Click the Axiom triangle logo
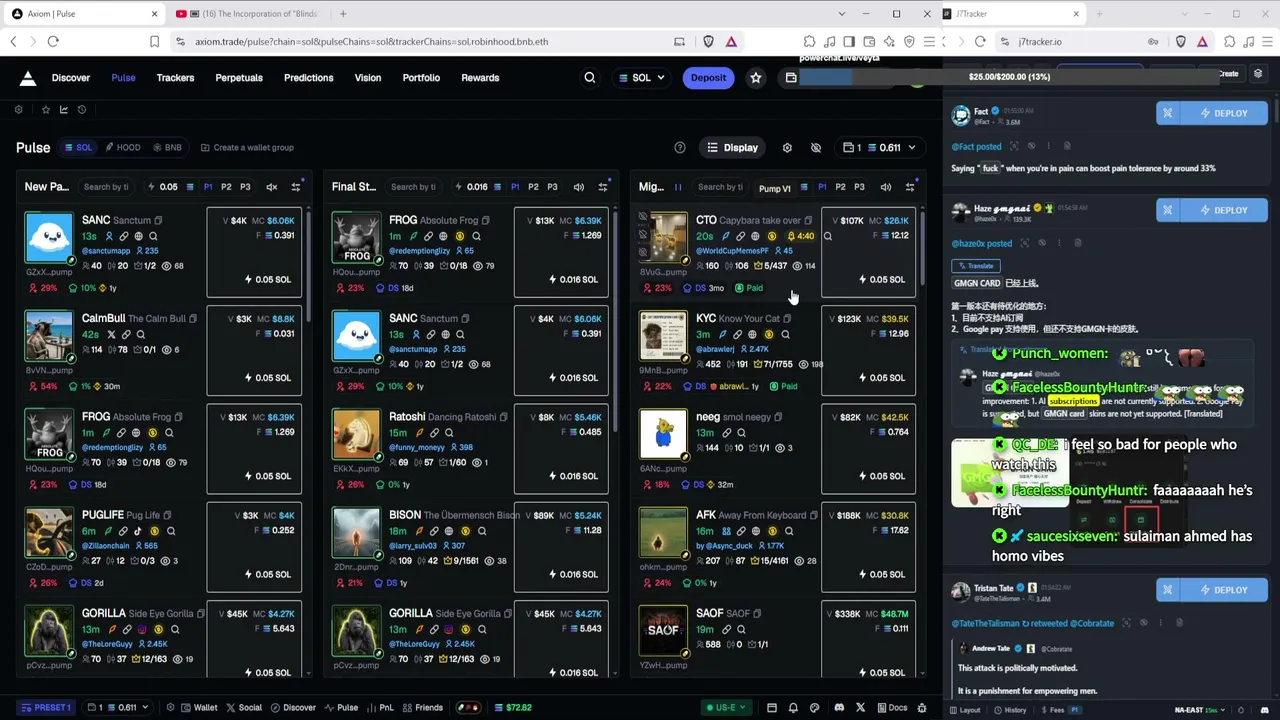The width and height of the screenshot is (1280, 720). coord(28,78)
